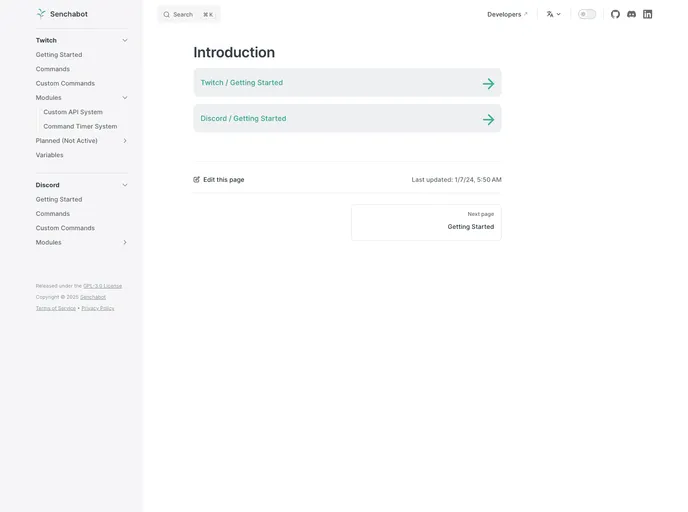Go to Next page Getting Started
Screen dimensions: 688x512
[426, 222]
